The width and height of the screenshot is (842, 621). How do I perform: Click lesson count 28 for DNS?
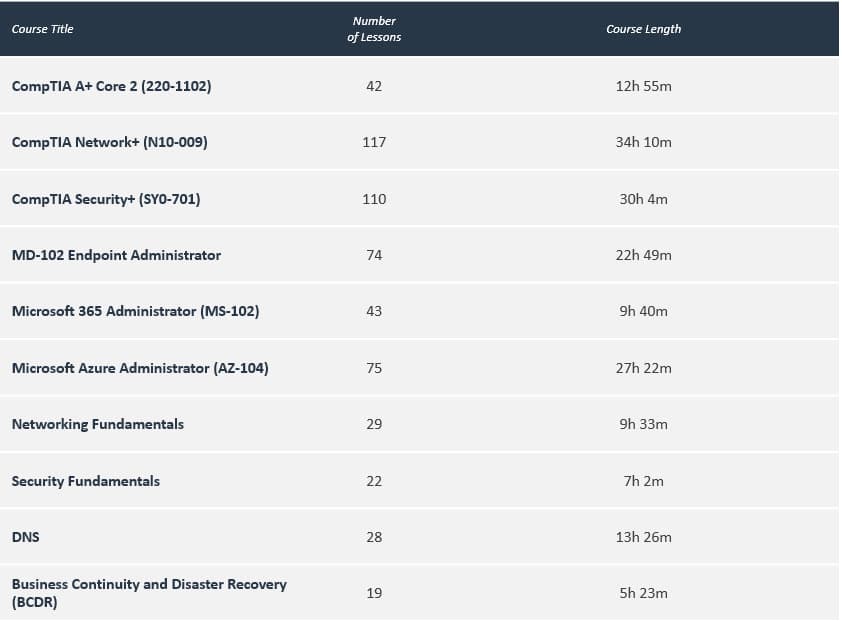[x=374, y=537]
